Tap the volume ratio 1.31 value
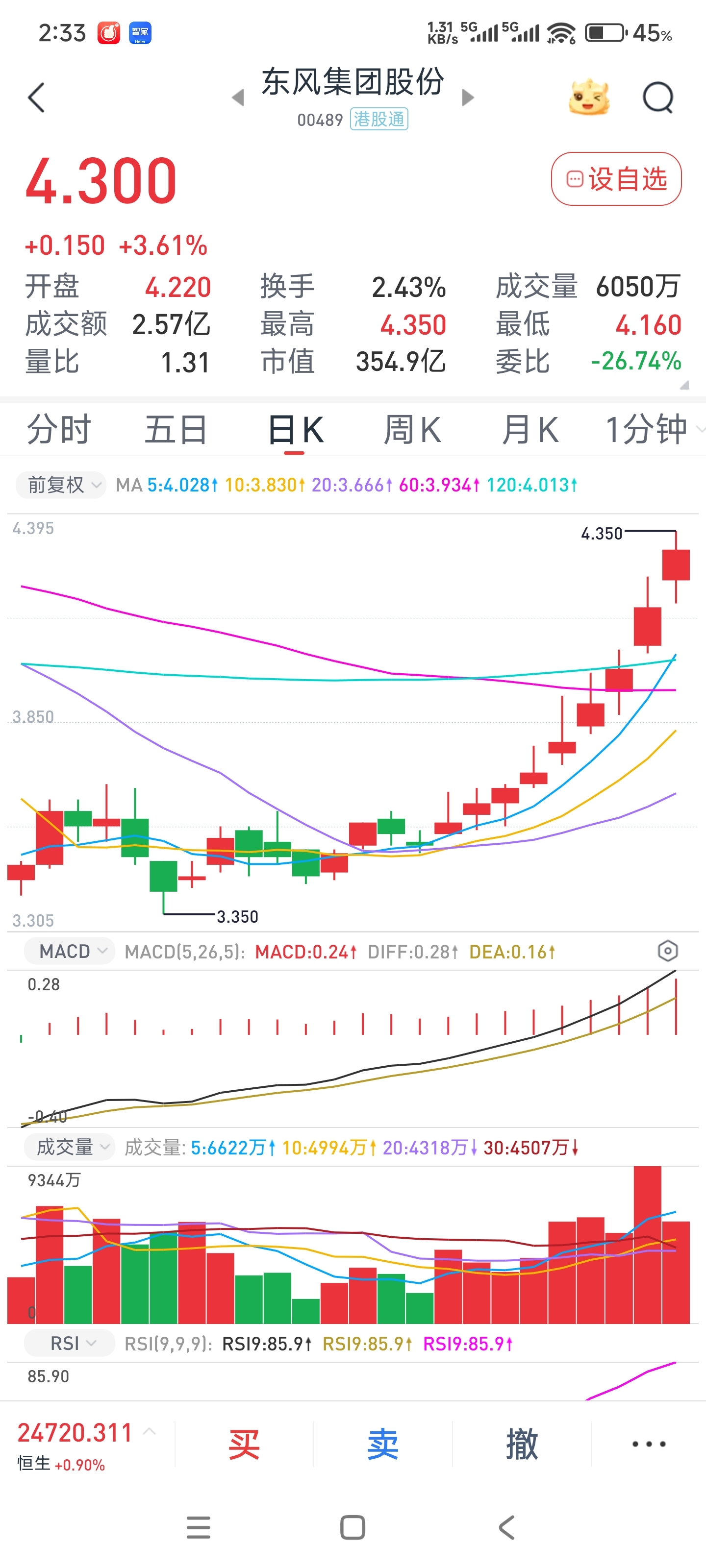The image size is (706, 1568). (185, 363)
